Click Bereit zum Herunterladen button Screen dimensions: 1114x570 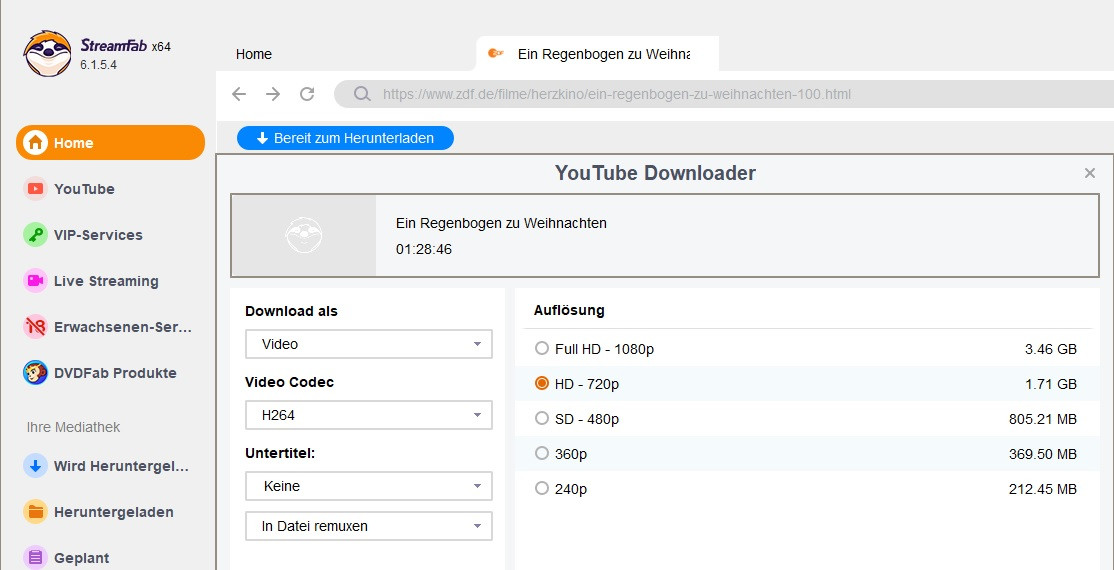coord(345,138)
